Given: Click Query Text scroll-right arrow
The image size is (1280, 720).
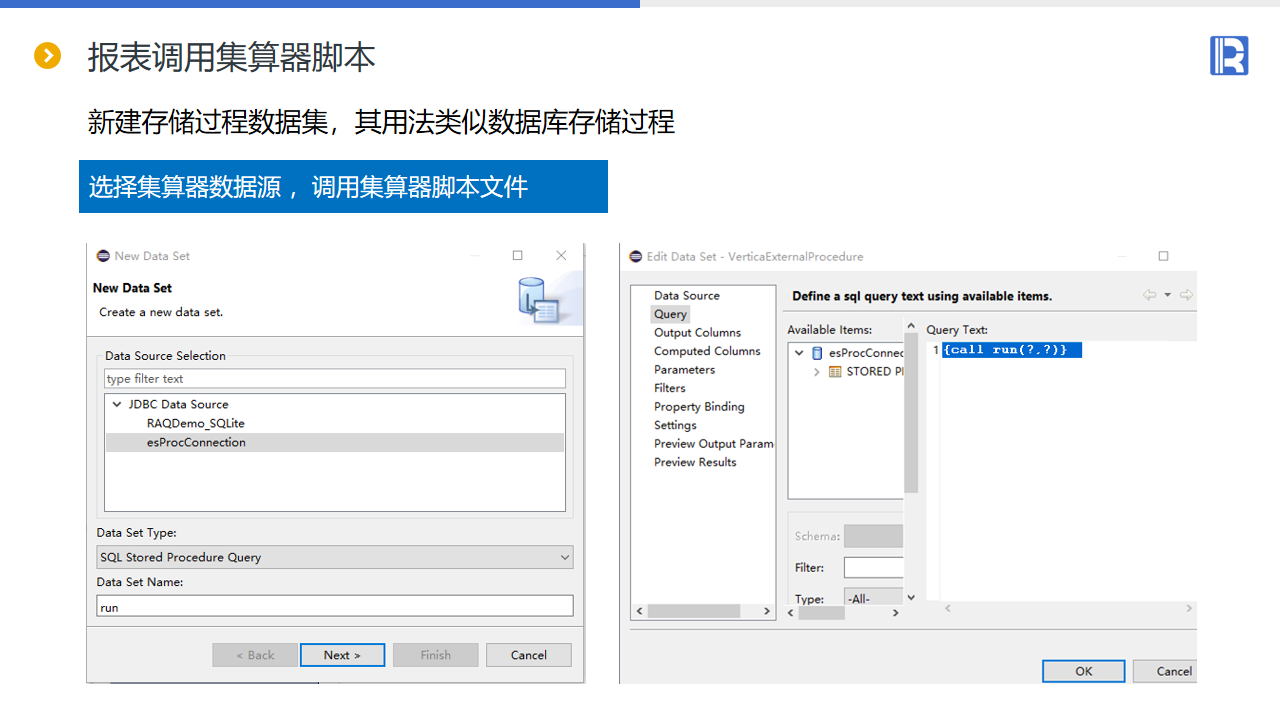Looking at the screenshot, I should (x=1189, y=608).
